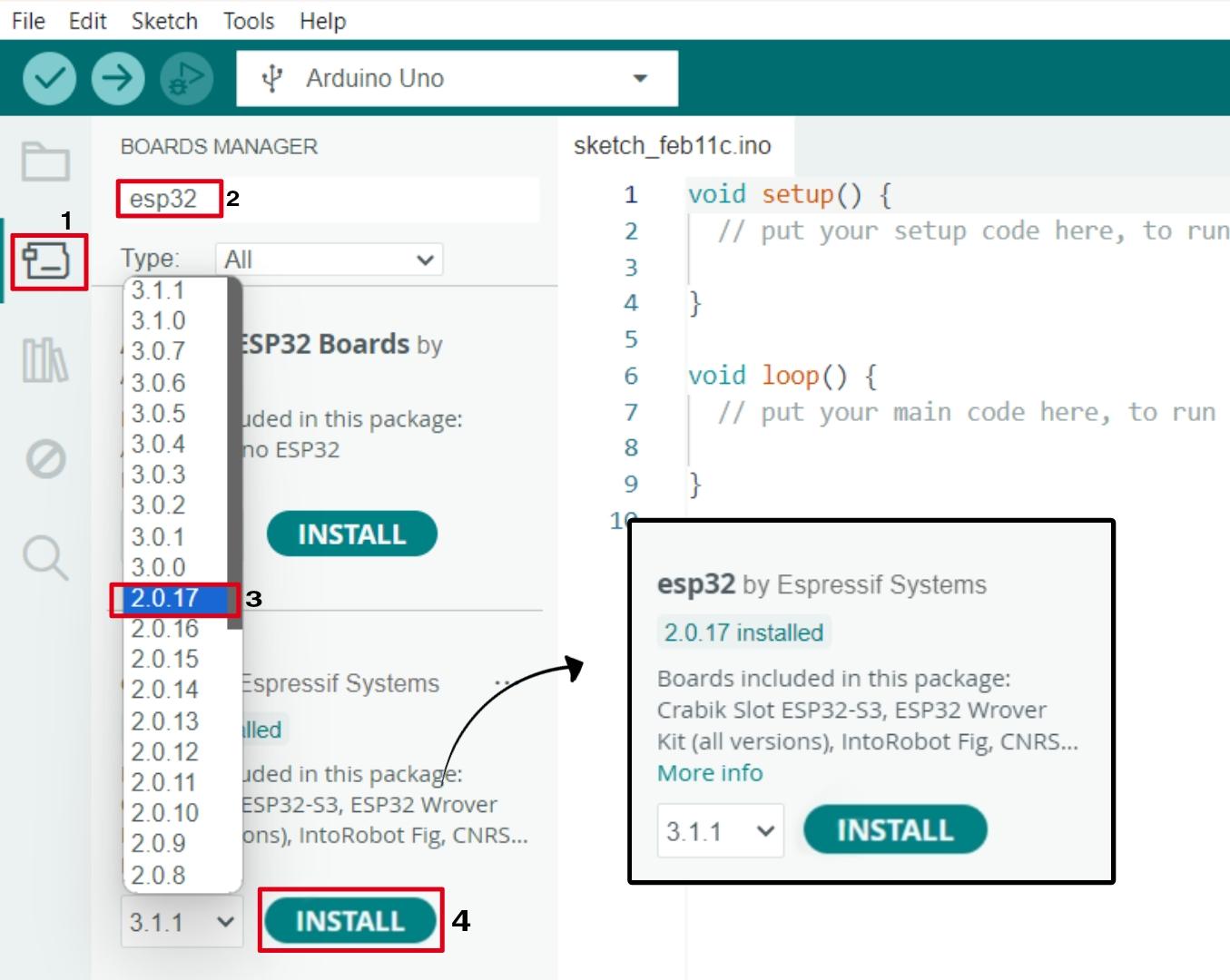
Task: Open the Type All filter dropdown
Action: (329, 260)
